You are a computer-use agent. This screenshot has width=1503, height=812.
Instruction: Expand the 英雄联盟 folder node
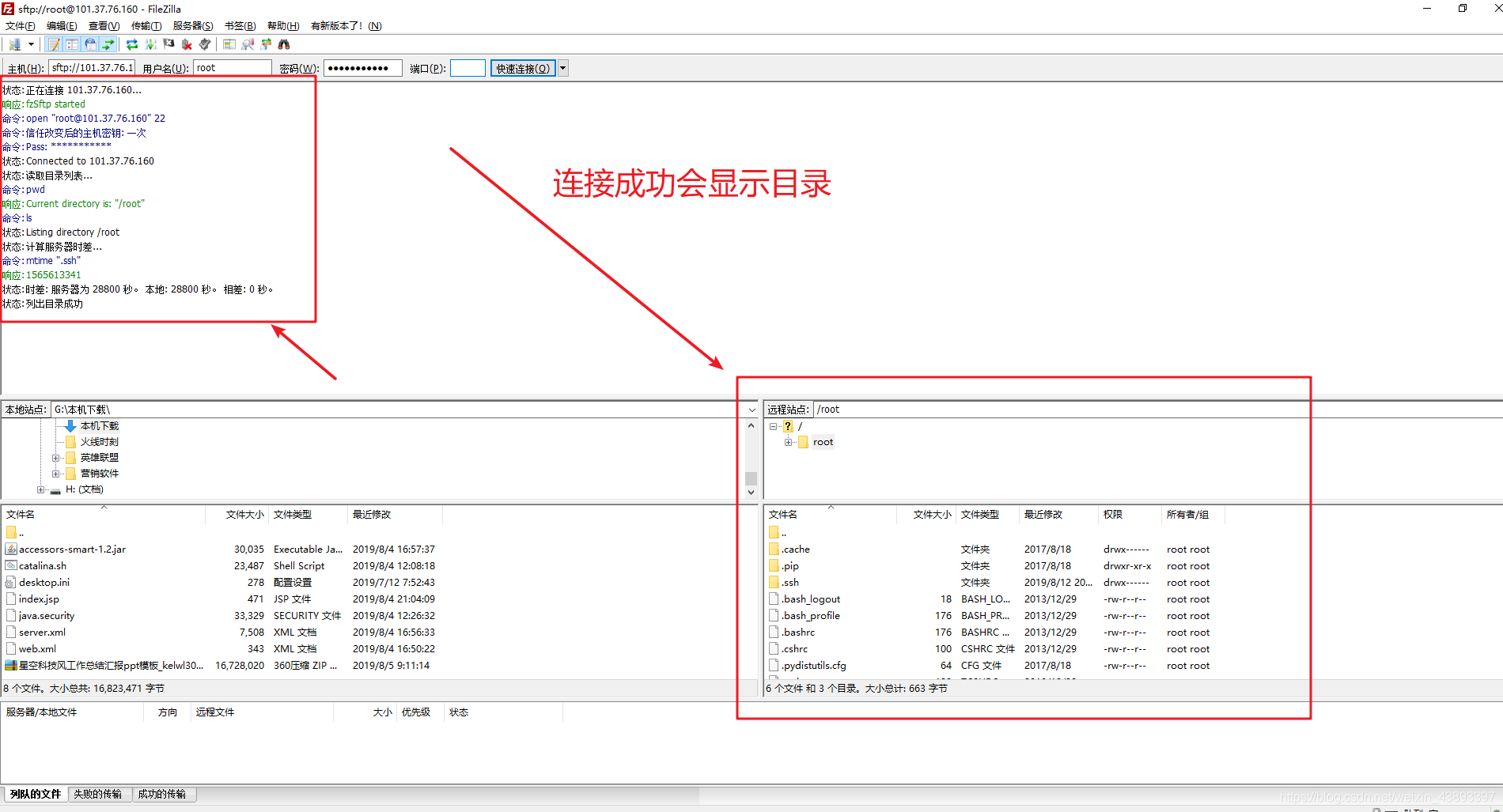[x=56, y=458]
